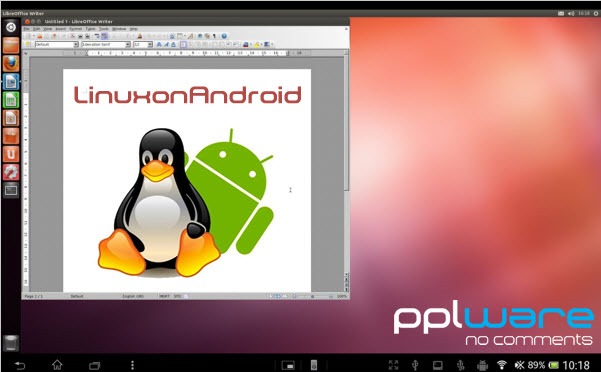Open the Table menu in Writer
601x372 pixels.
tap(90, 29)
